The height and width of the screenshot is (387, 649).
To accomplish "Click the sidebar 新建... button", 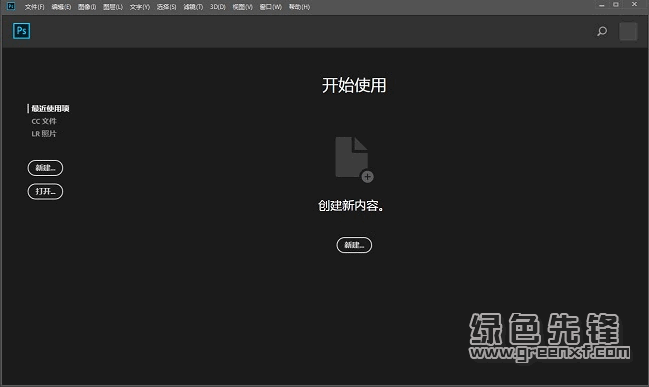I will coord(45,168).
